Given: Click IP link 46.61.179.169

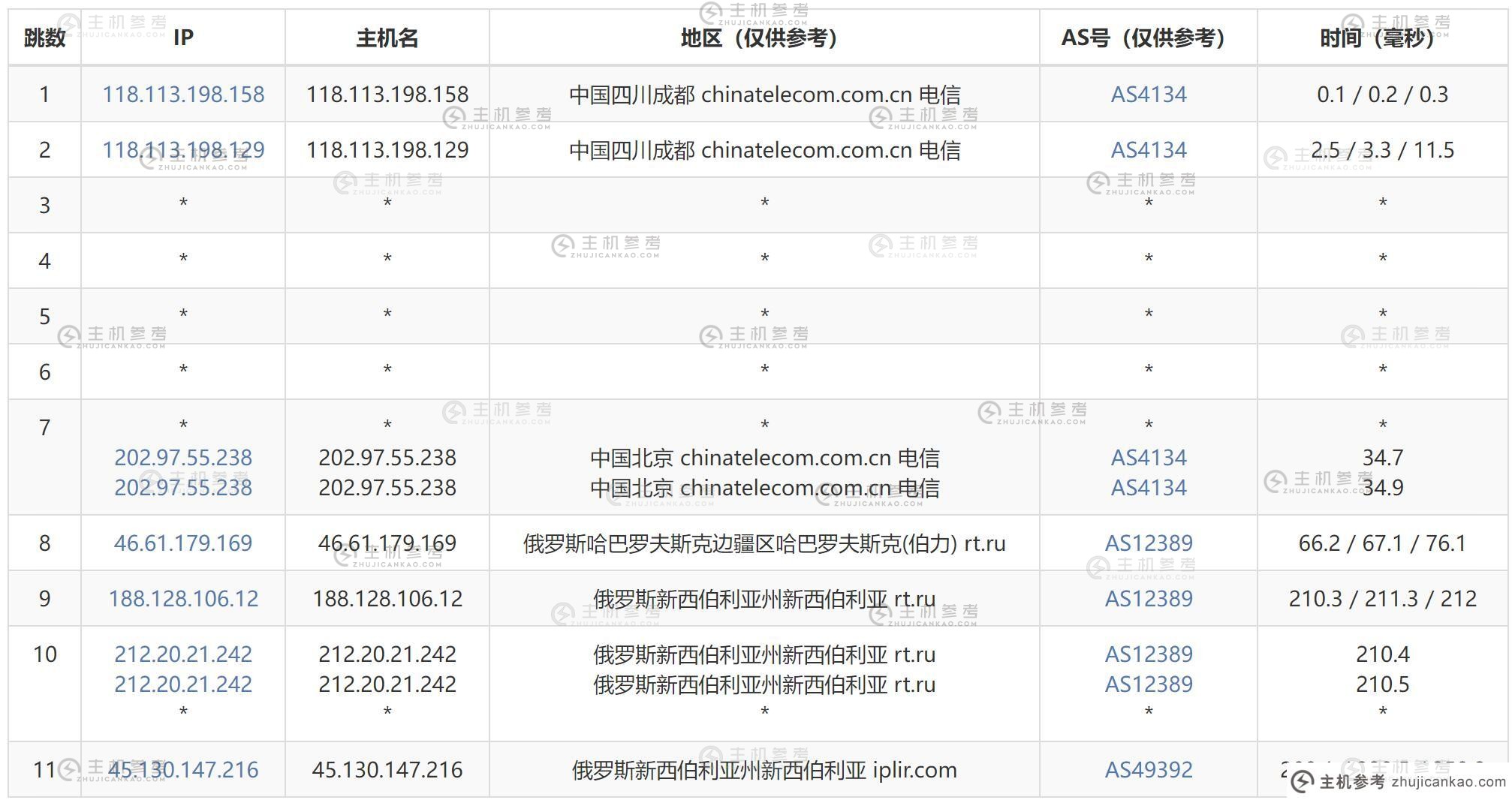Looking at the screenshot, I should click(183, 543).
